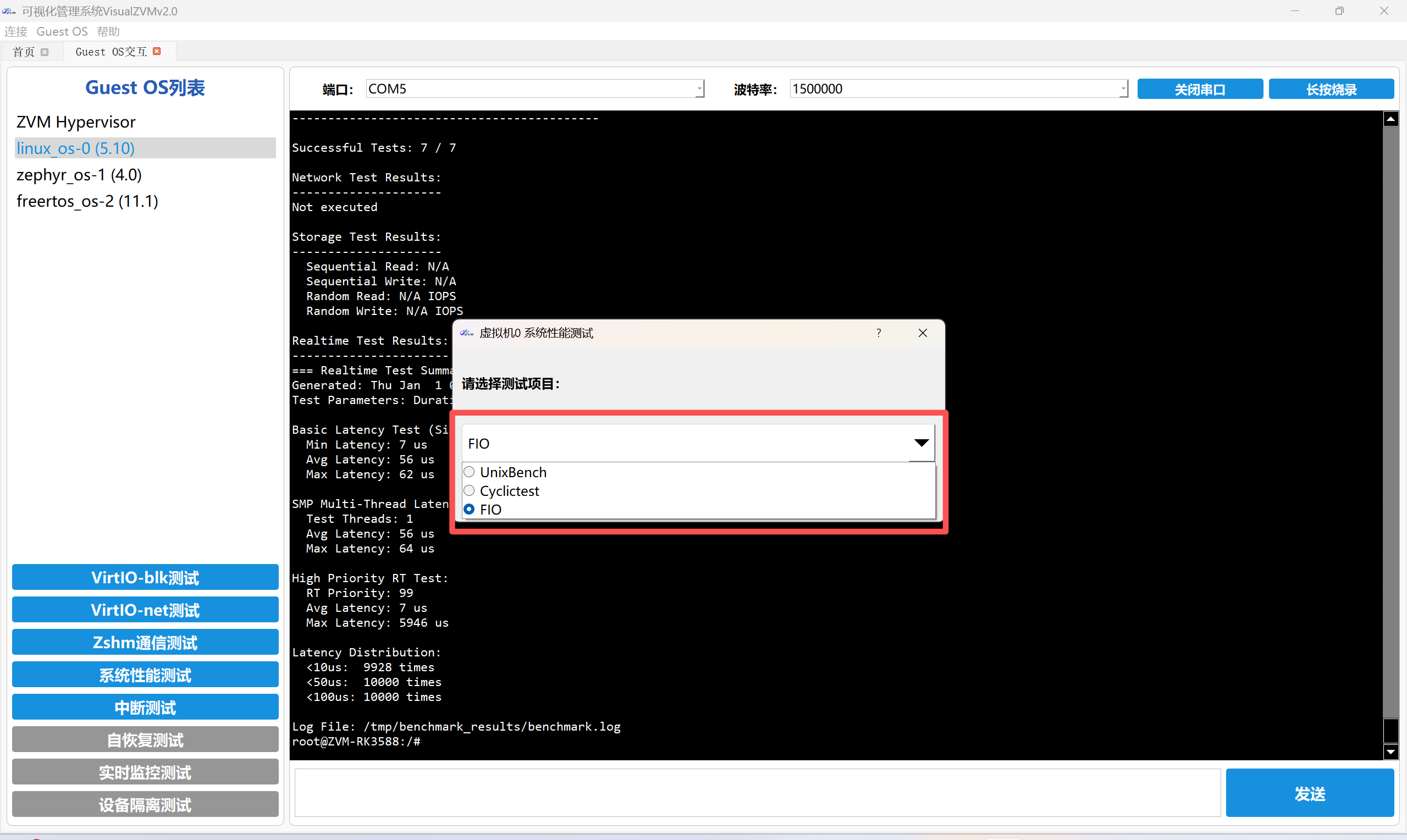Select the FIO radio option

coord(469,510)
